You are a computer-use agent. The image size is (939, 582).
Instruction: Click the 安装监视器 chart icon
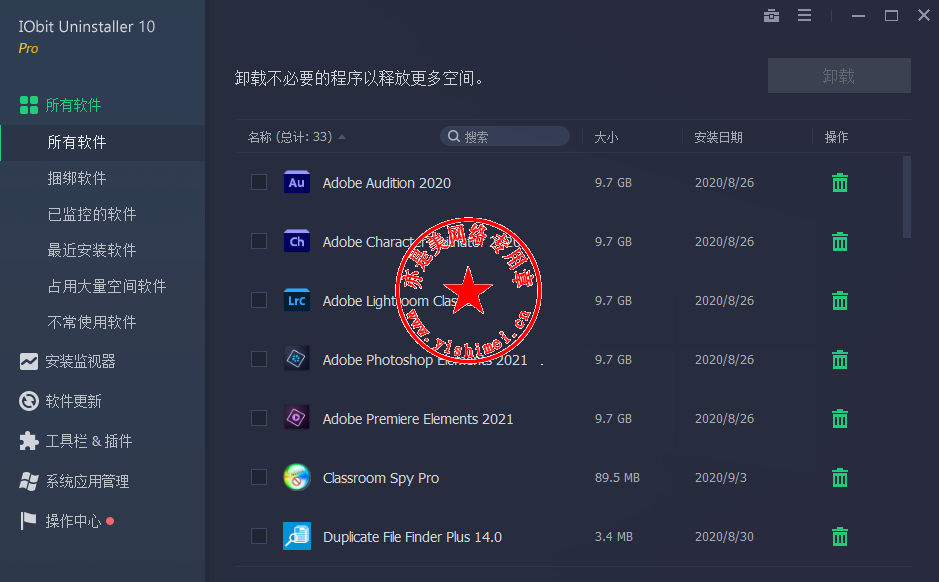click(29, 361)
